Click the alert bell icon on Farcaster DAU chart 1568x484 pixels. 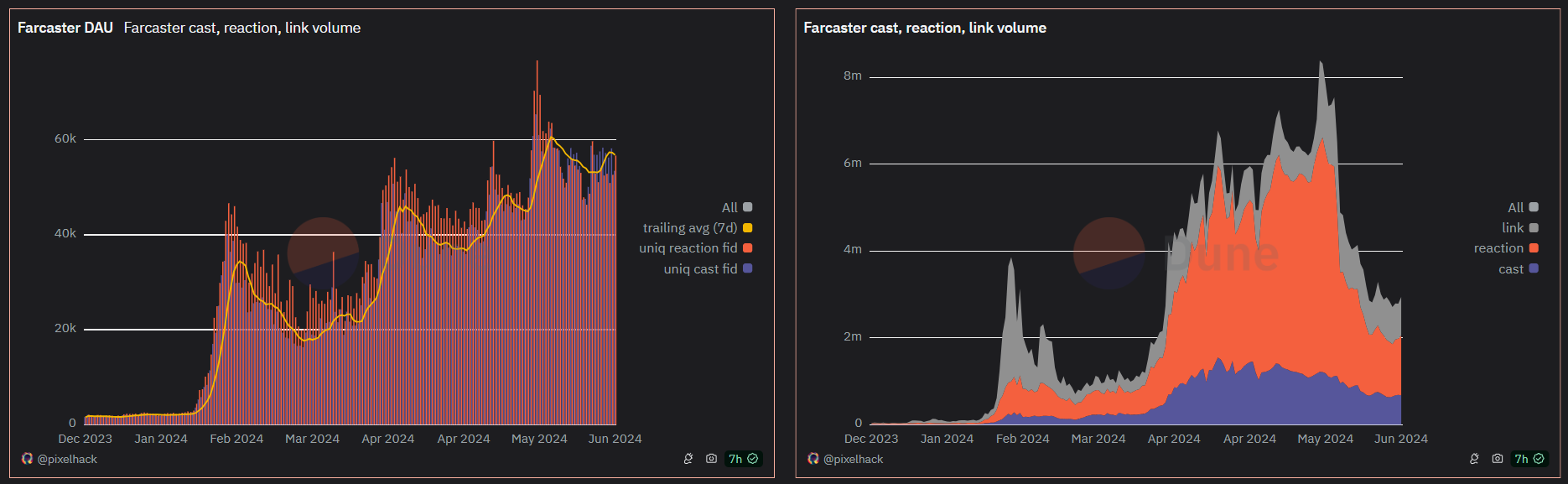tap(688, 459)
